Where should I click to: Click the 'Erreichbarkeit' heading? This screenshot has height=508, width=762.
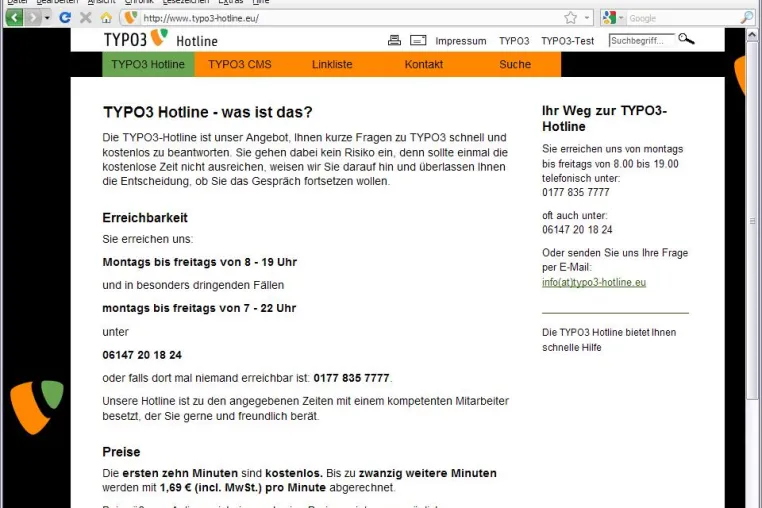(145, 218)
